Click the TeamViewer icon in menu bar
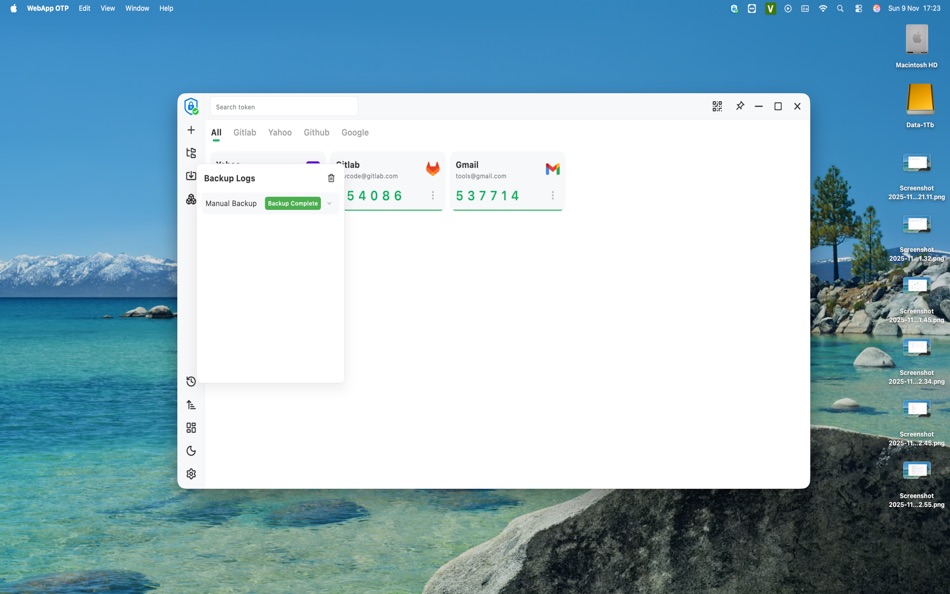950x594 pixels. coord(752,8)
